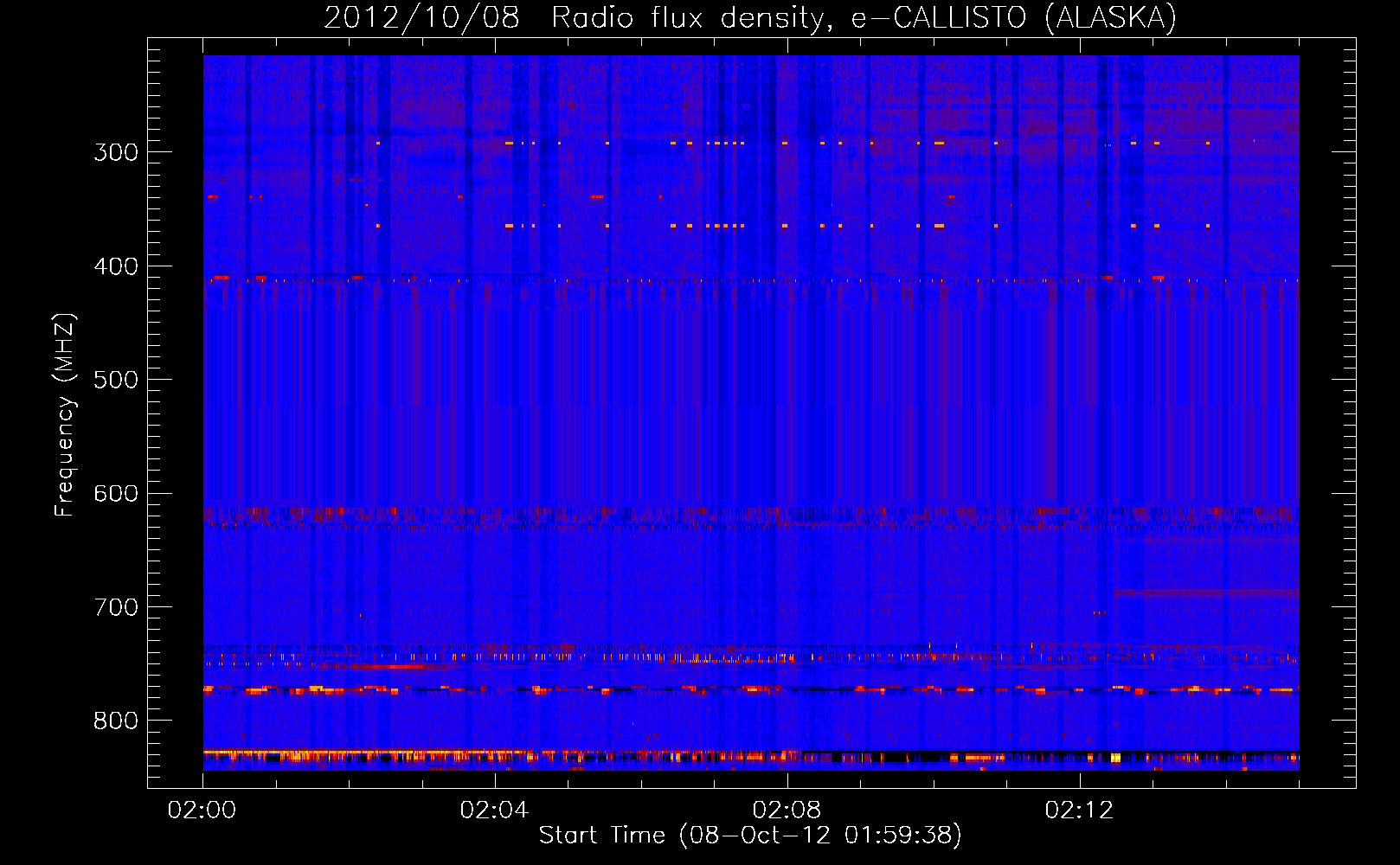Select the 400 frequency tick label
1400x865 pixels.
click(x=116, y=266)
